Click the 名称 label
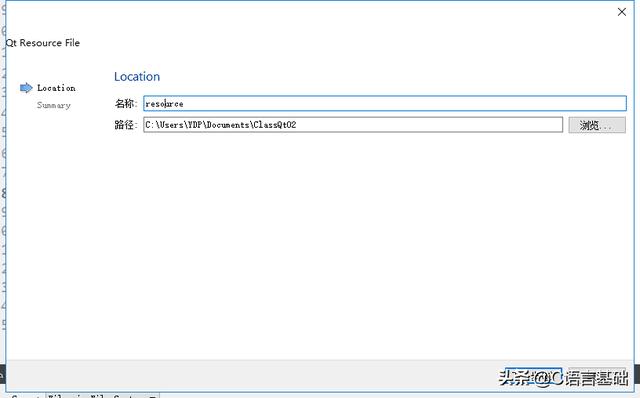 pos(125,104)
